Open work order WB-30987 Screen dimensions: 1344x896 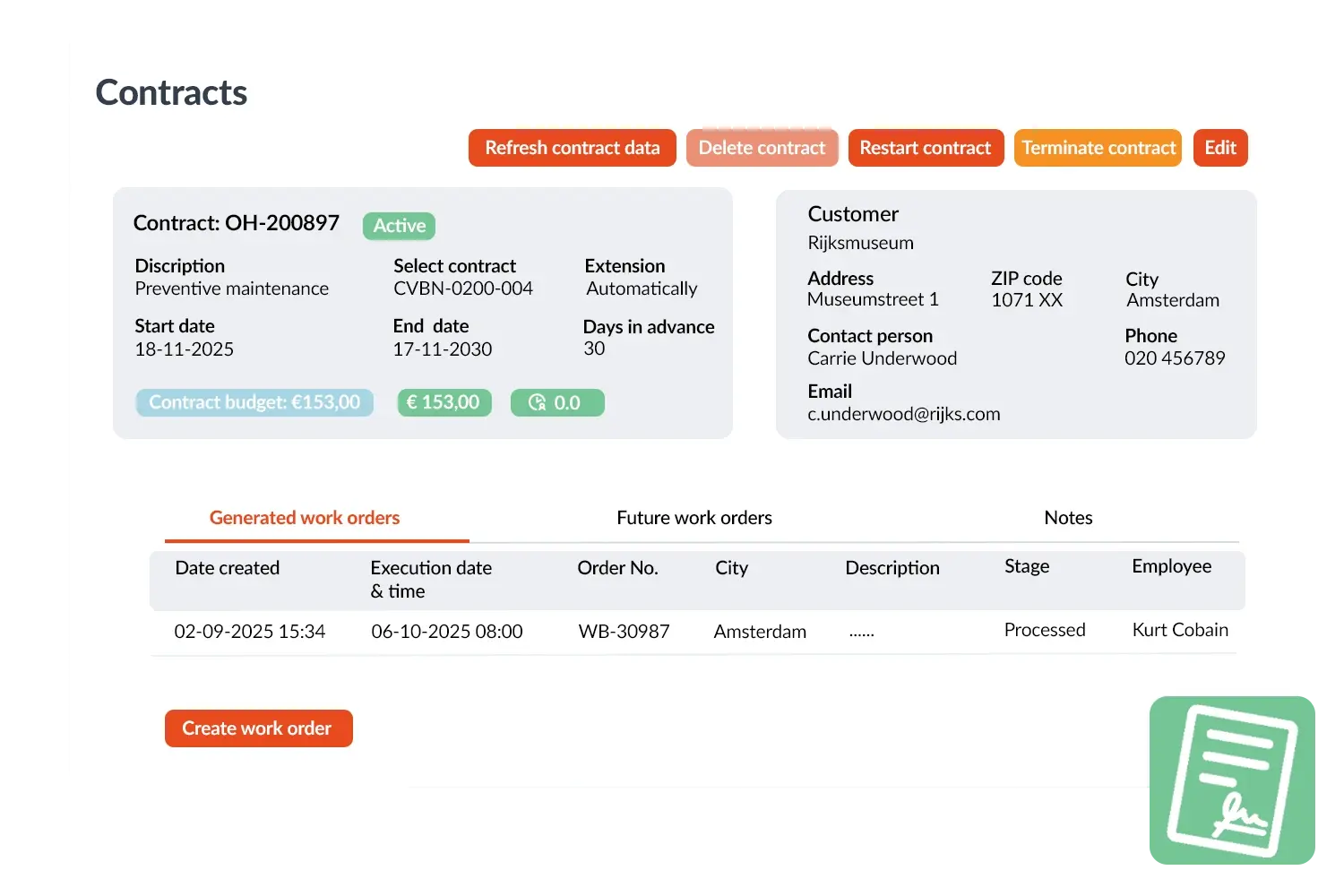[x=624, y=632]
